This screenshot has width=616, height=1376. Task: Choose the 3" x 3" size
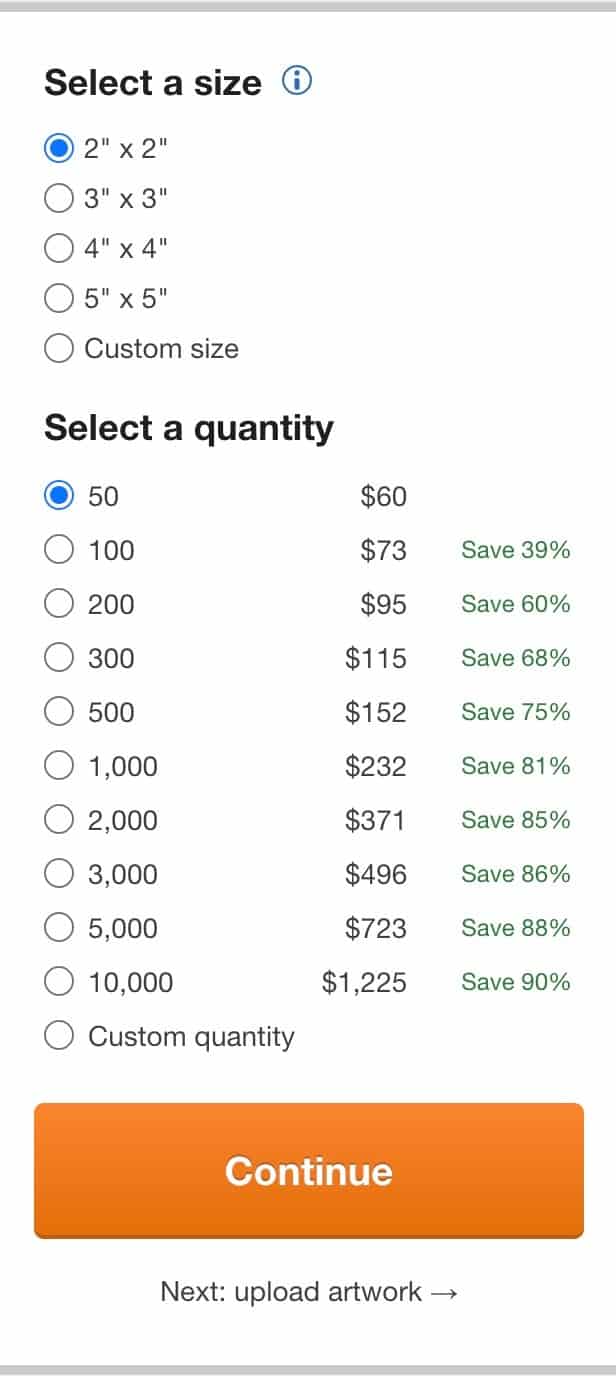[60, 199]
